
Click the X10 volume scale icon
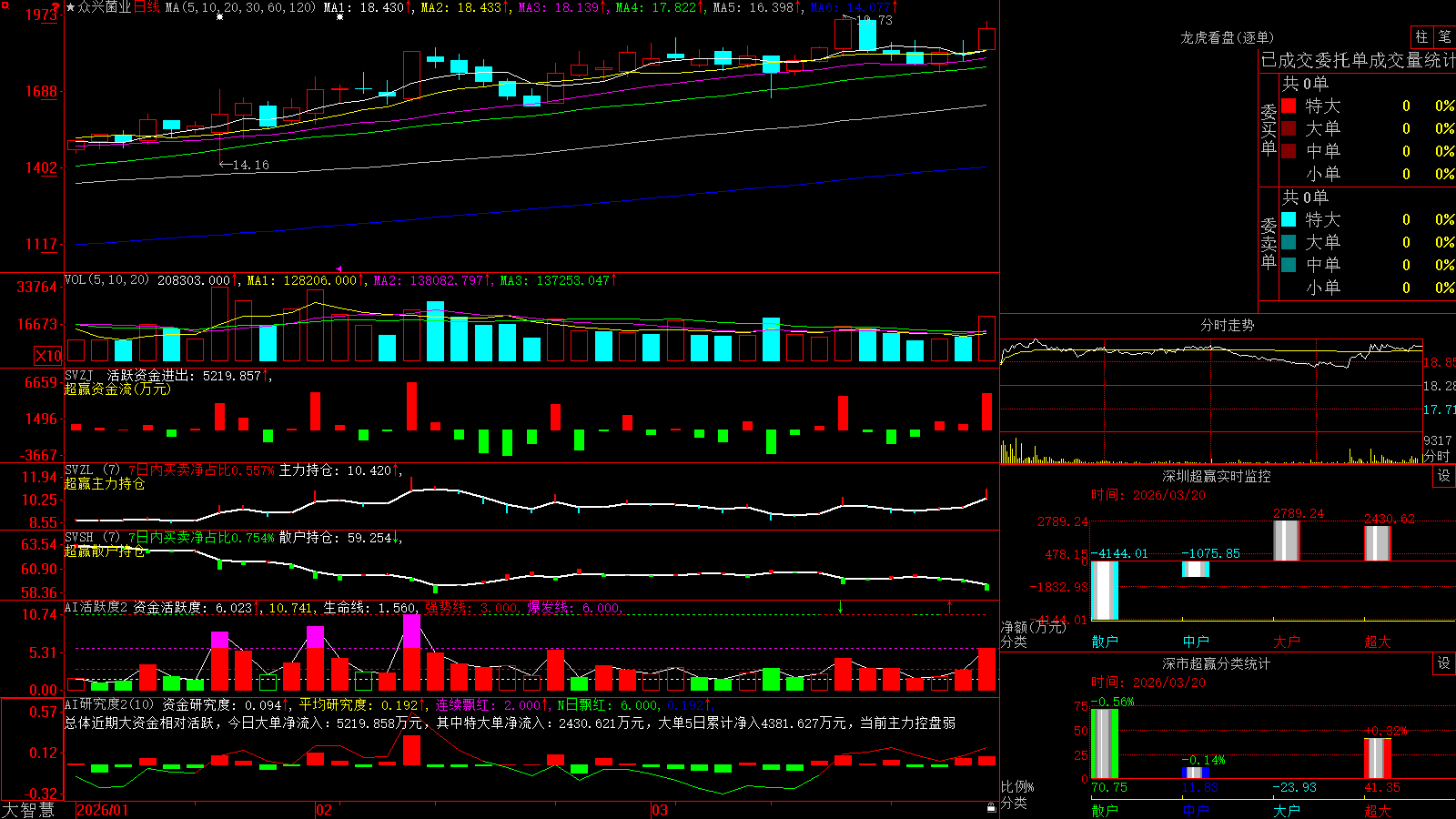(48, 356)
